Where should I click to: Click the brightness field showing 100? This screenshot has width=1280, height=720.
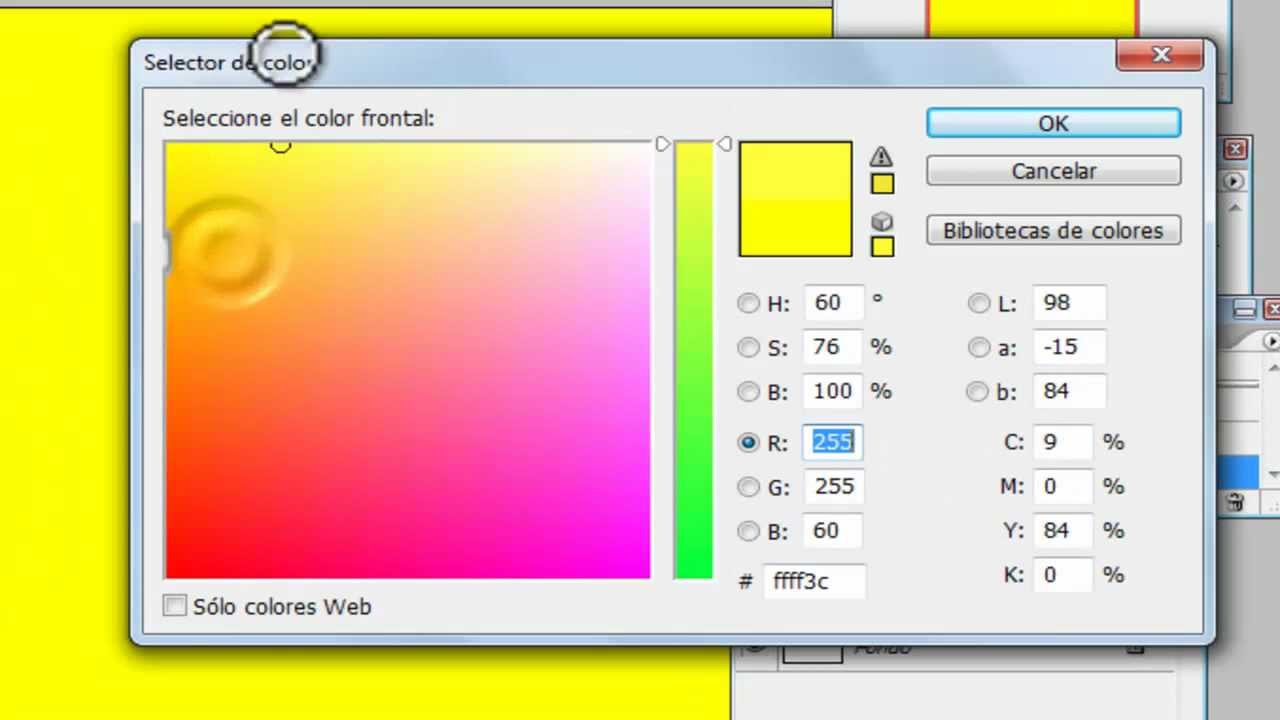point(833,391)
